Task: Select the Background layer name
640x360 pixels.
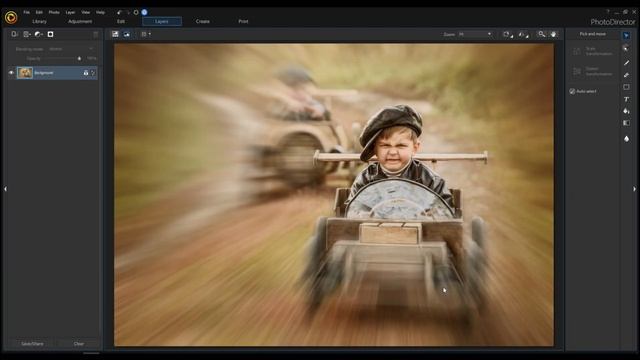Action: (x=44, y=73)
